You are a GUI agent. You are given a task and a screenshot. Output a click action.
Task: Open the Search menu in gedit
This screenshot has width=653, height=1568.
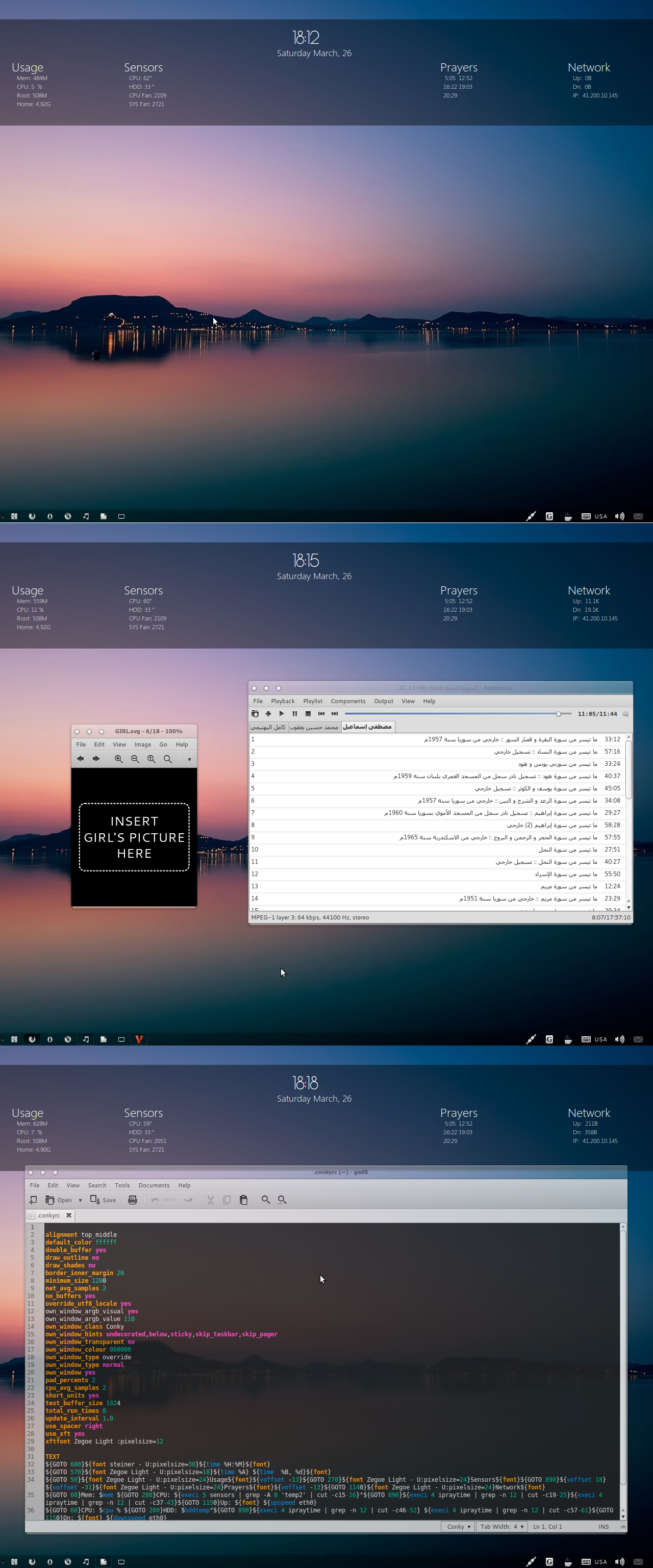click(x=97, y=1185)
